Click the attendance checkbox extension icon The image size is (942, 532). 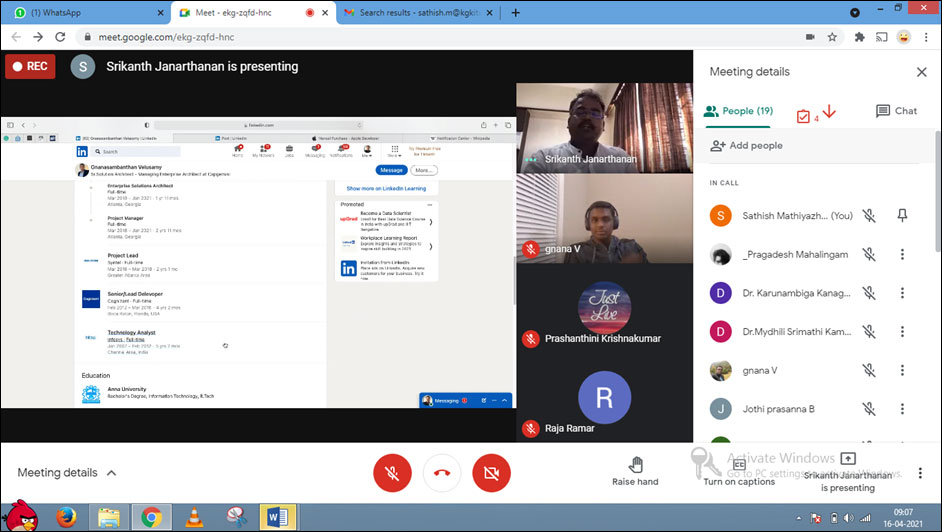point(803,116)
